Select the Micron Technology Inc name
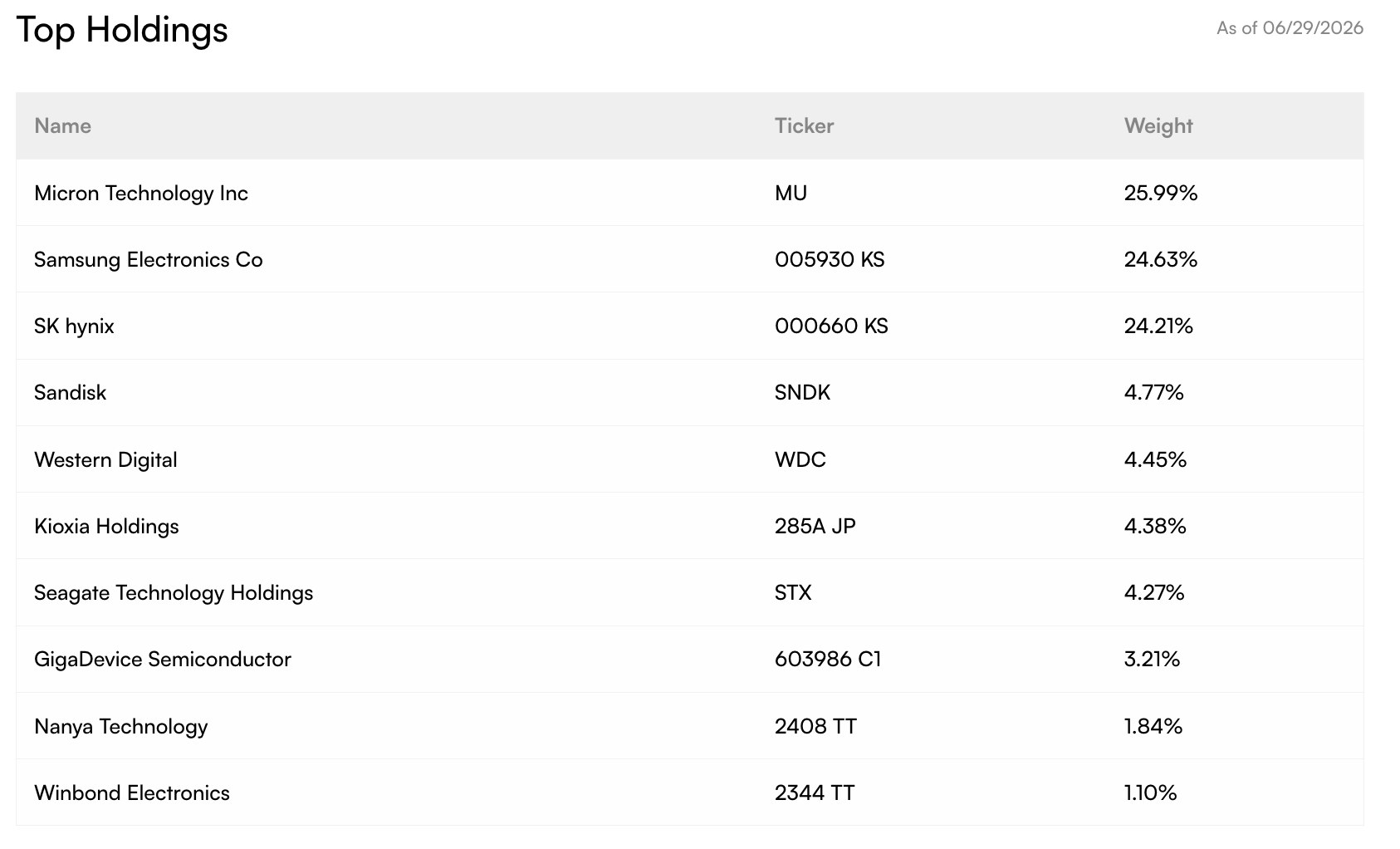The height and width of the screenshot is (849, 1400). point(141,194)
